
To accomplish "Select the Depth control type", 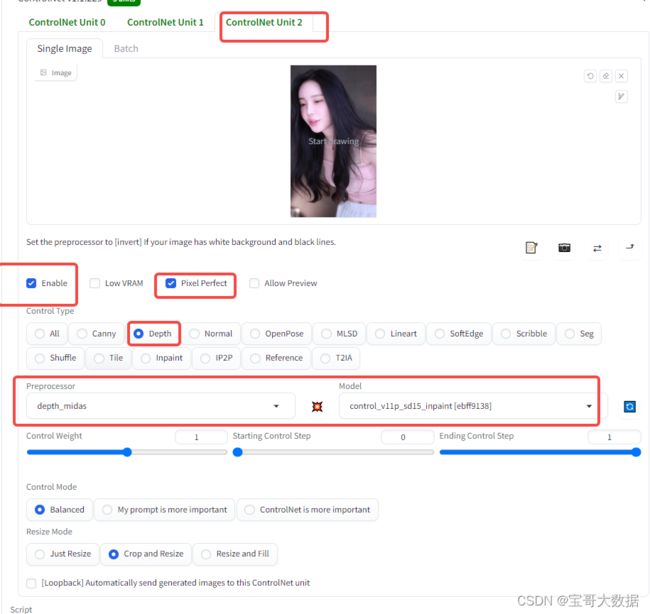I will [154, 334].
